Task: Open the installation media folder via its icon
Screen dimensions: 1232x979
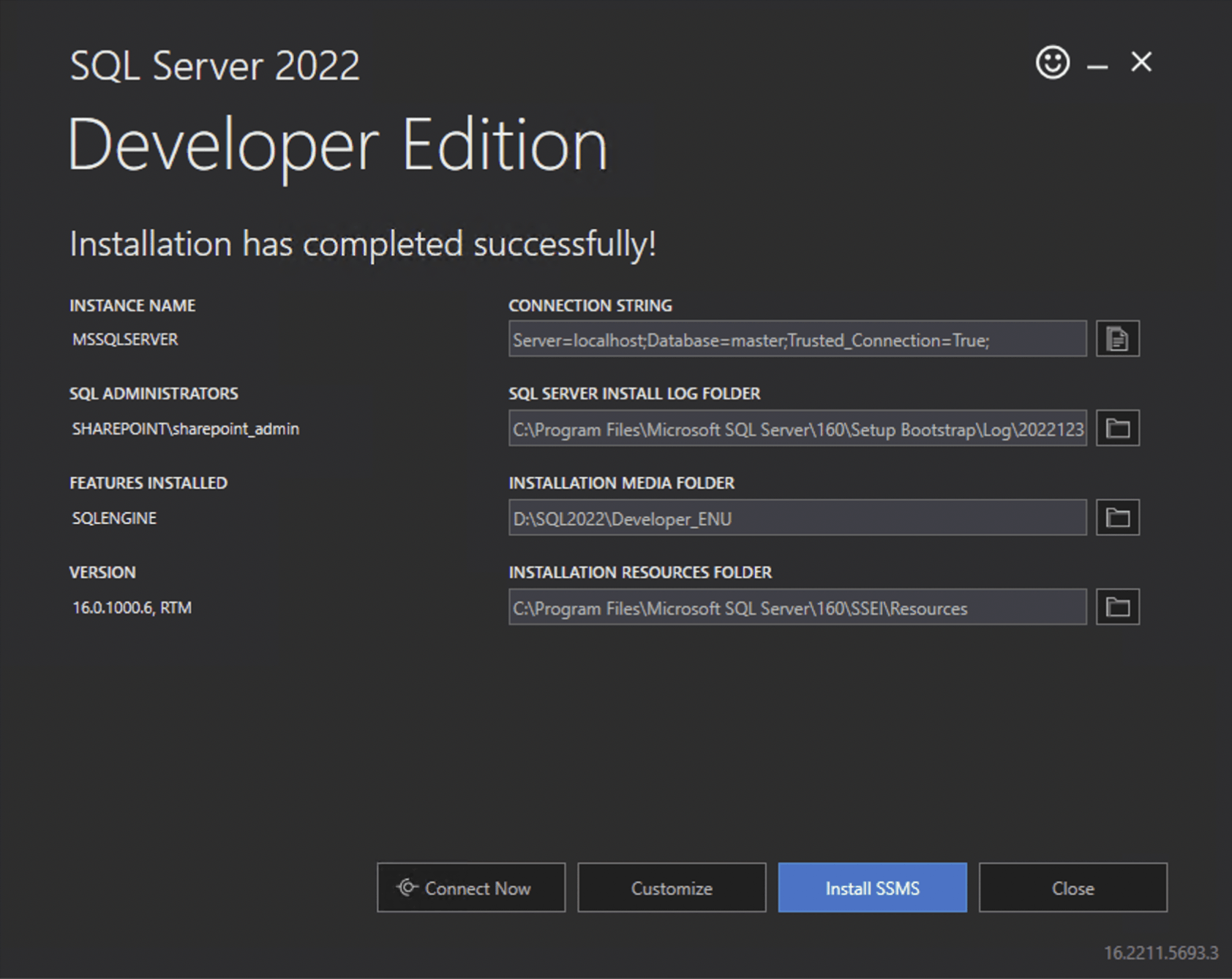Action: [x=1117, y=518]
